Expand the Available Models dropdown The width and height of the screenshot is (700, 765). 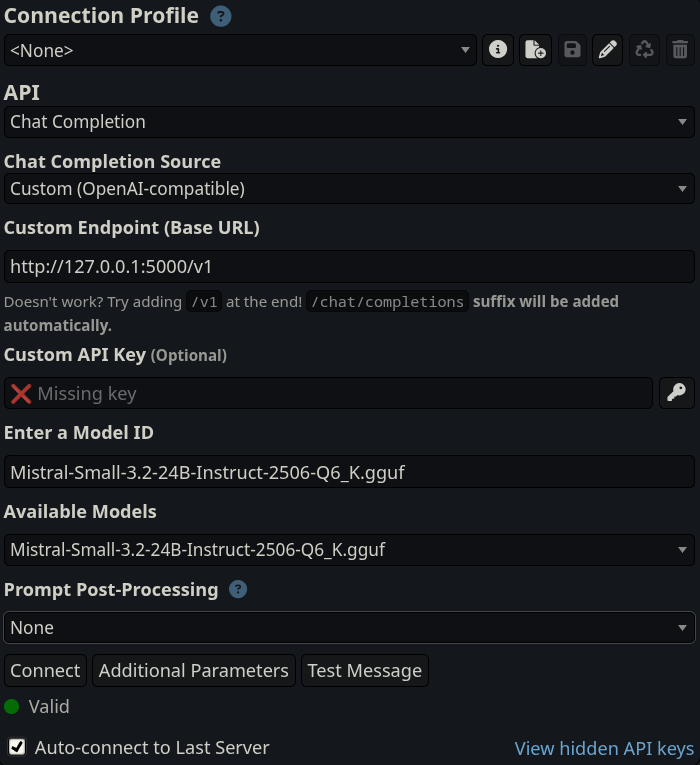coord(349,550)
